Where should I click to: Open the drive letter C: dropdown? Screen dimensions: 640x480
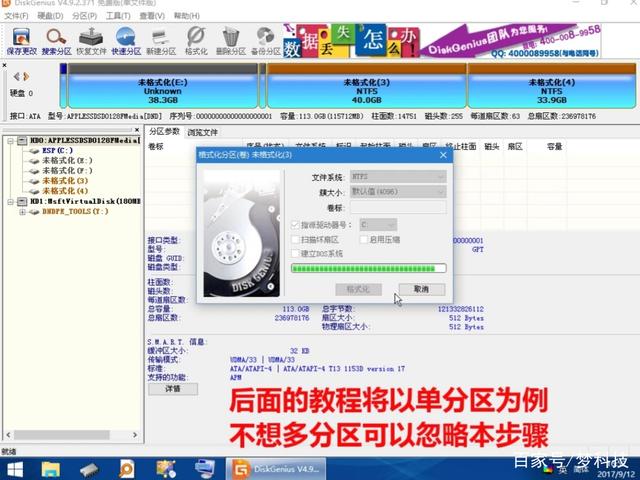378,224
